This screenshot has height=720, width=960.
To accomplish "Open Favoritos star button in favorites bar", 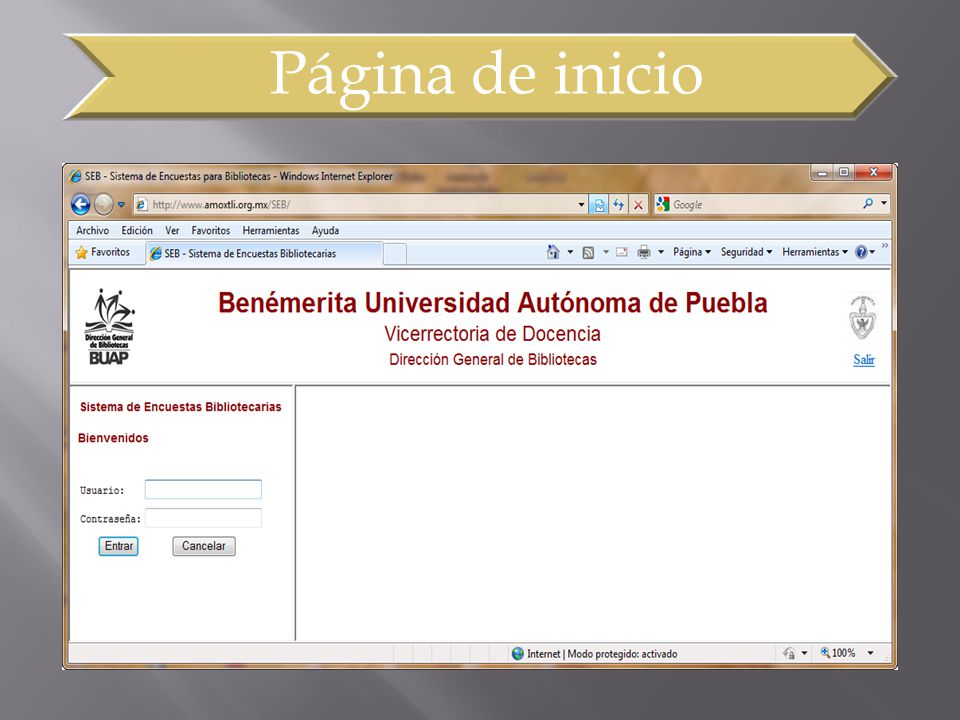I will click(102, 252).
